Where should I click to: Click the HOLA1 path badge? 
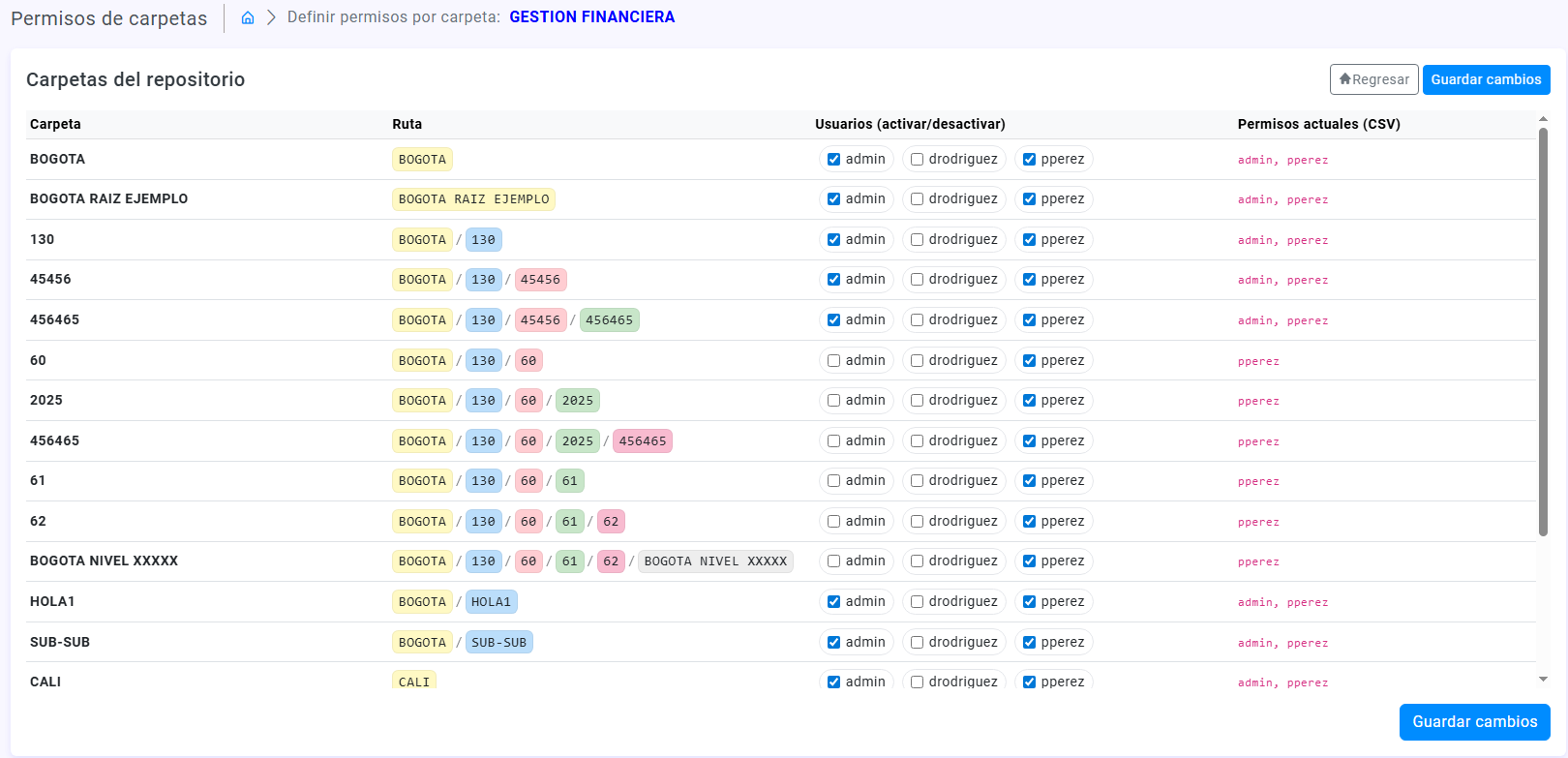(x=491, y=602)
